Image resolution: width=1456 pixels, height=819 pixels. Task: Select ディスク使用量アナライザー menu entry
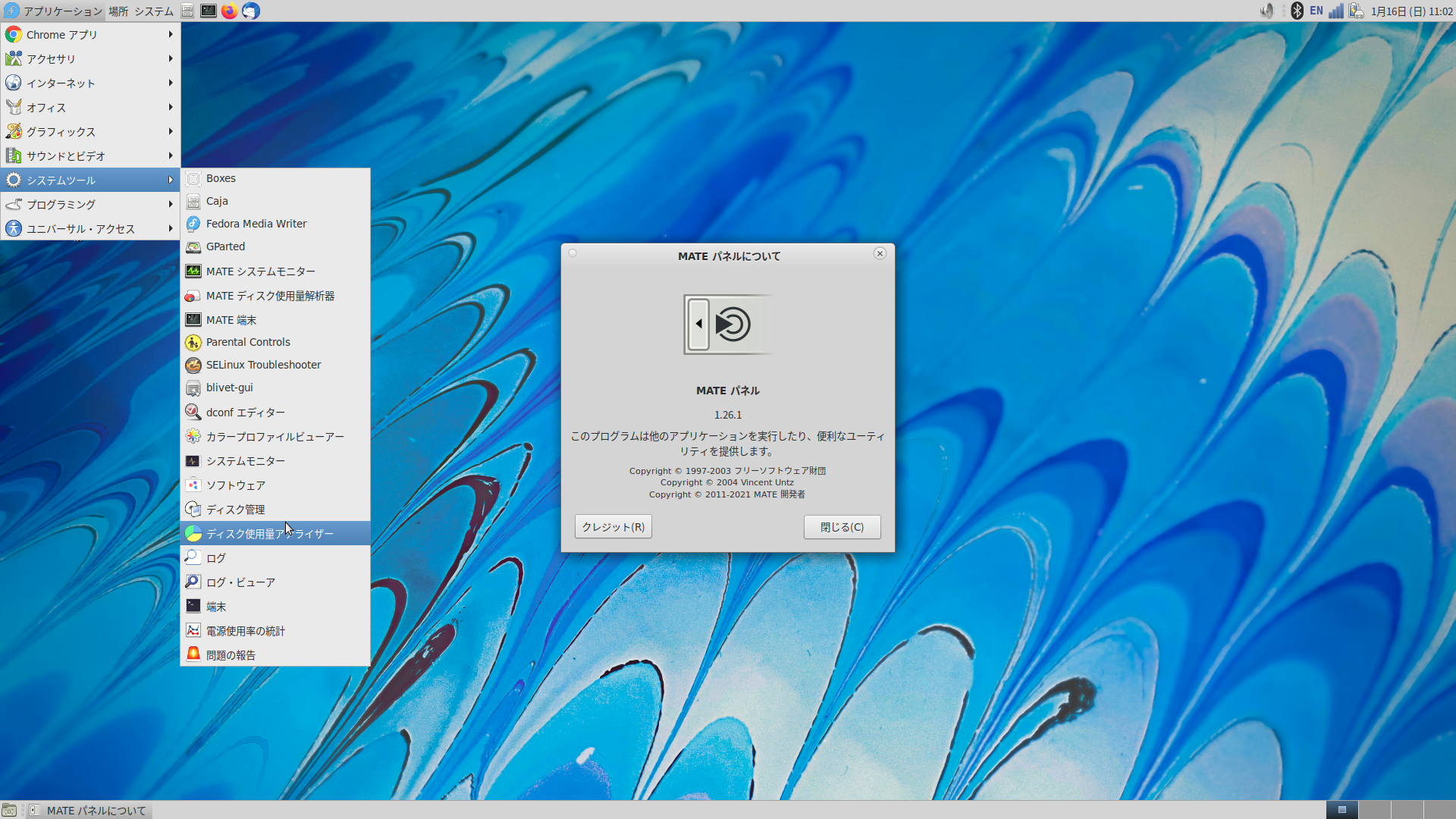tap(269, 534)
